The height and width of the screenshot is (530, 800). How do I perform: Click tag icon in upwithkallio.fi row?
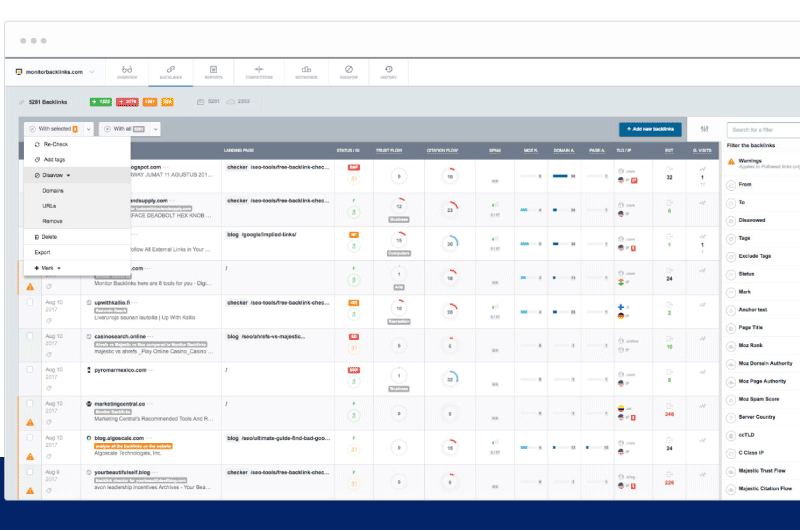(49, 321)
